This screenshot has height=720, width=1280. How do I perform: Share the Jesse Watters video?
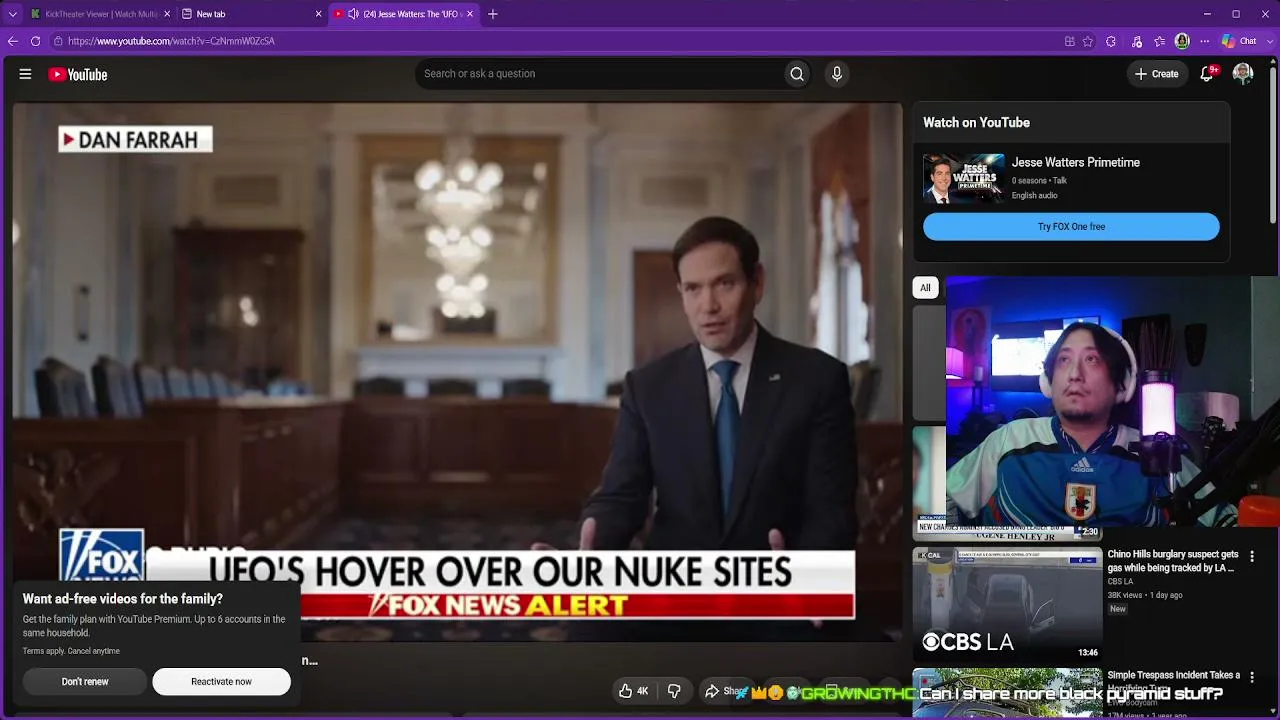[x=727, y=691]
